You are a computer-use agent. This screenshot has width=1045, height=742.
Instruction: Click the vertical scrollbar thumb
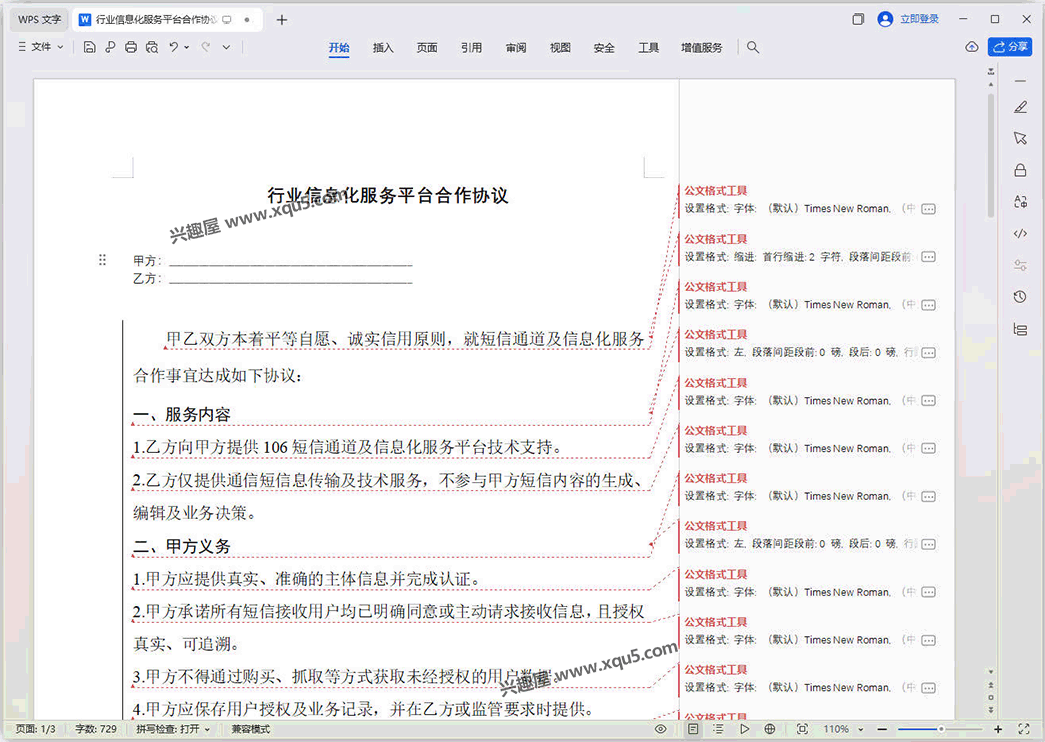991,155
